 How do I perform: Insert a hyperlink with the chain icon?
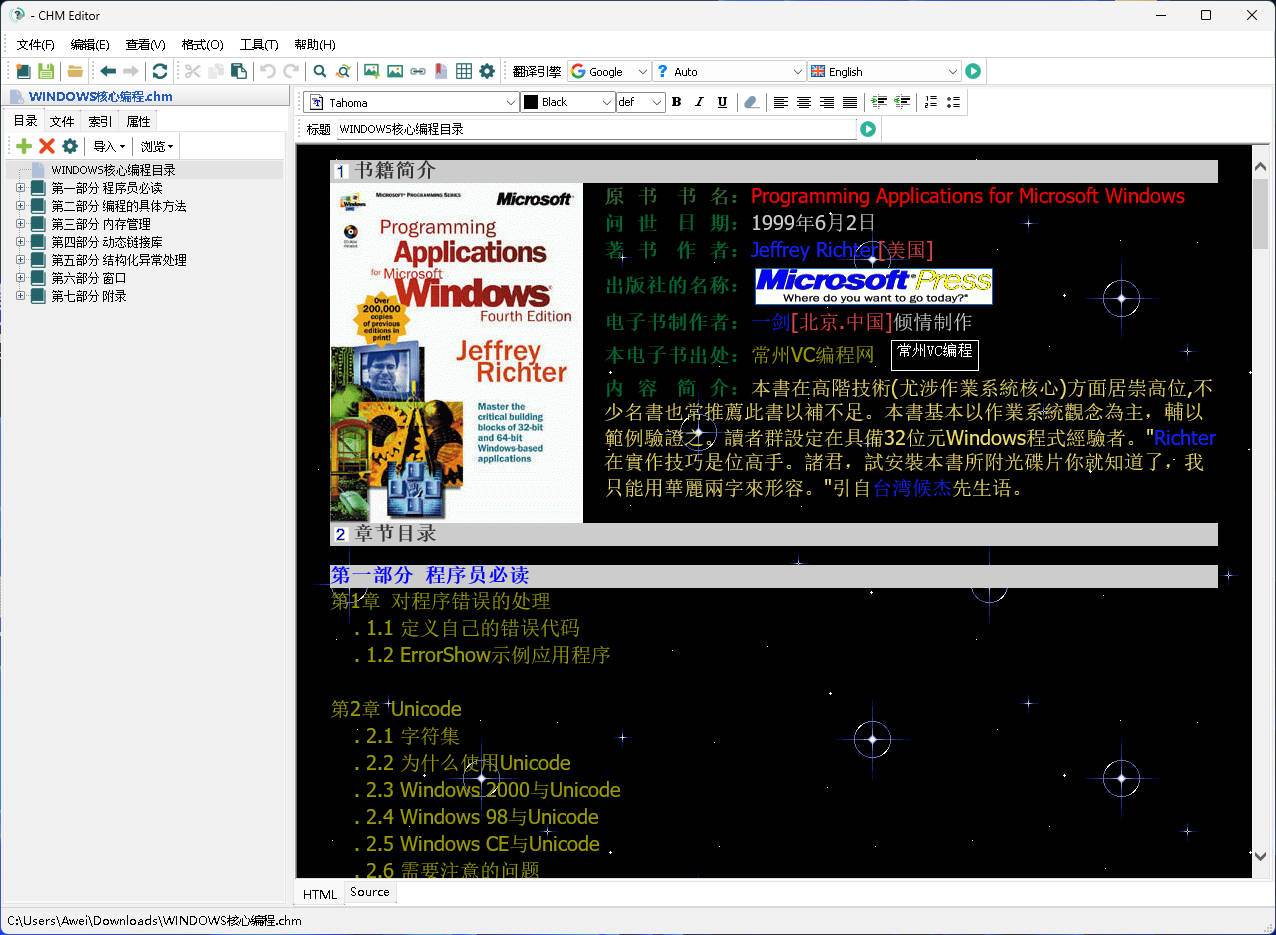click(x=418, y=71)
